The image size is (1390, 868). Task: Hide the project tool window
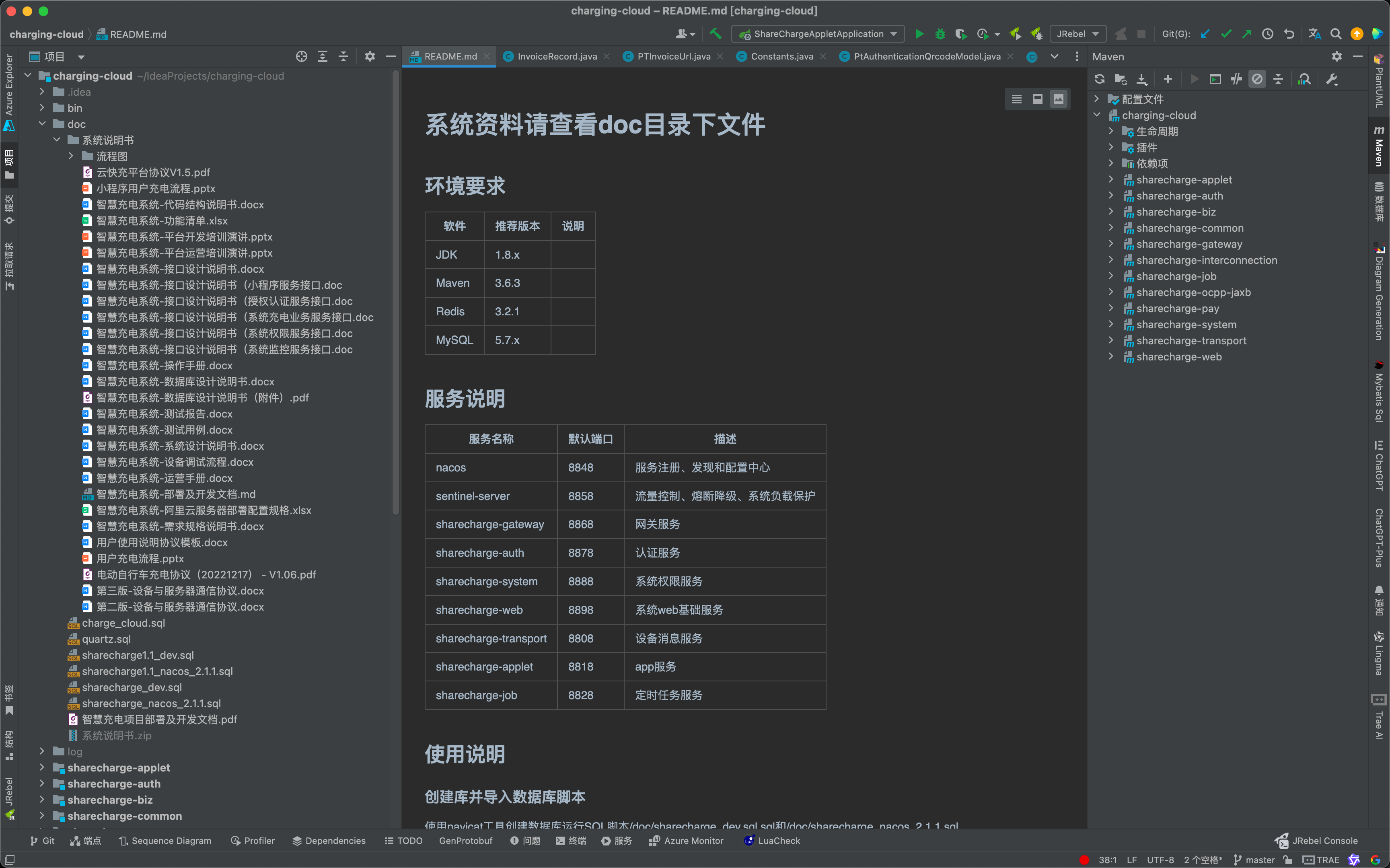pos(391,56)
